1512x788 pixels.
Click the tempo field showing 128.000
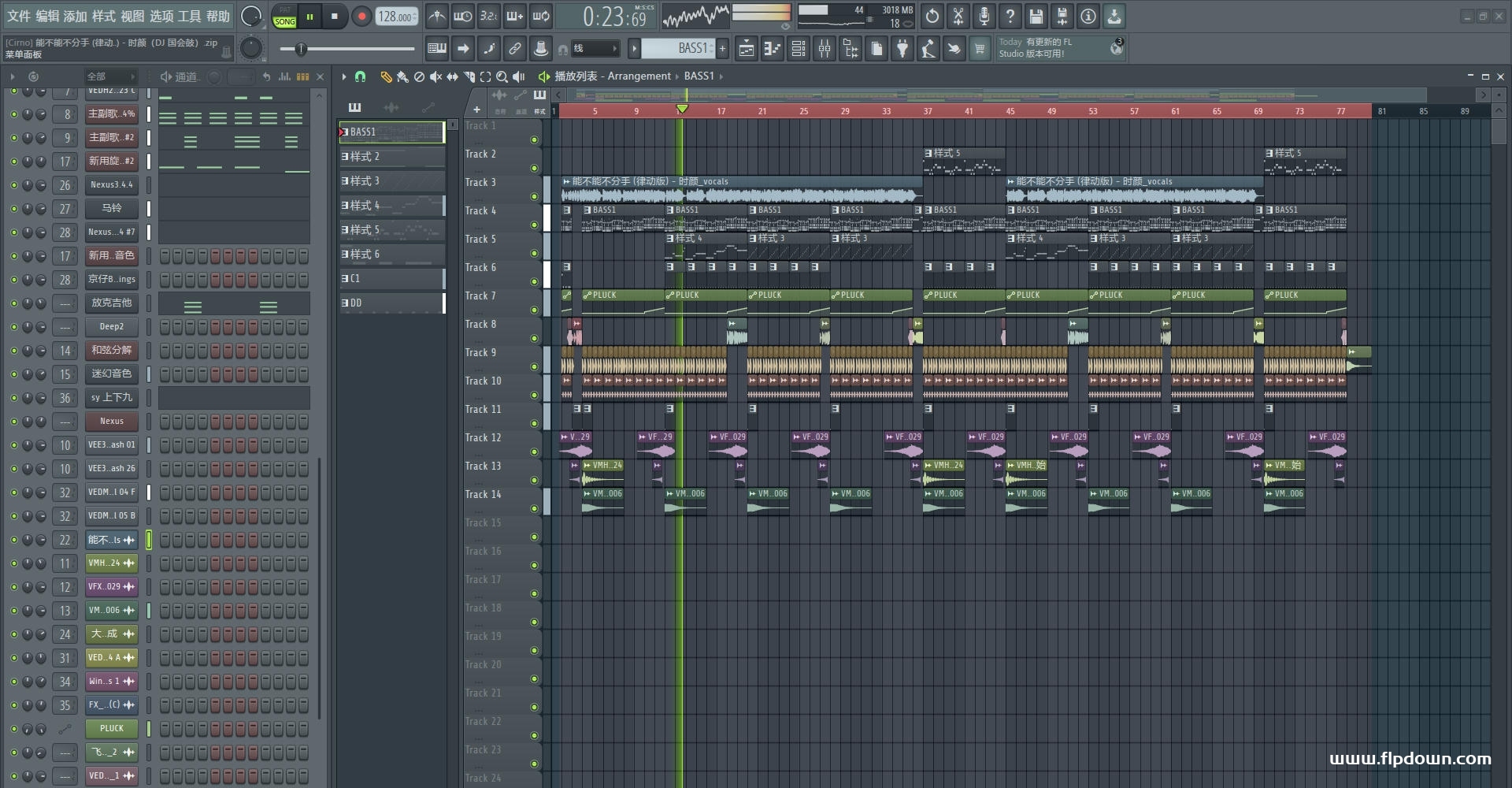396,17
